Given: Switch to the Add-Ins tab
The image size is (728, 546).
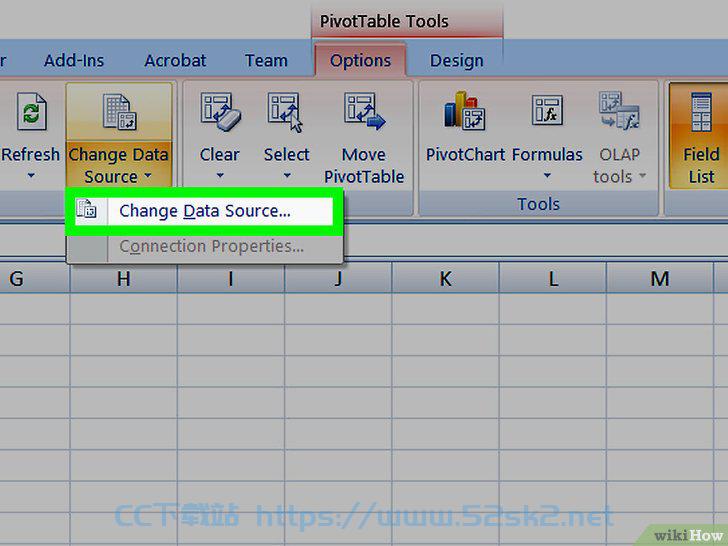Looking at the screenshot, I should [74, 61].
